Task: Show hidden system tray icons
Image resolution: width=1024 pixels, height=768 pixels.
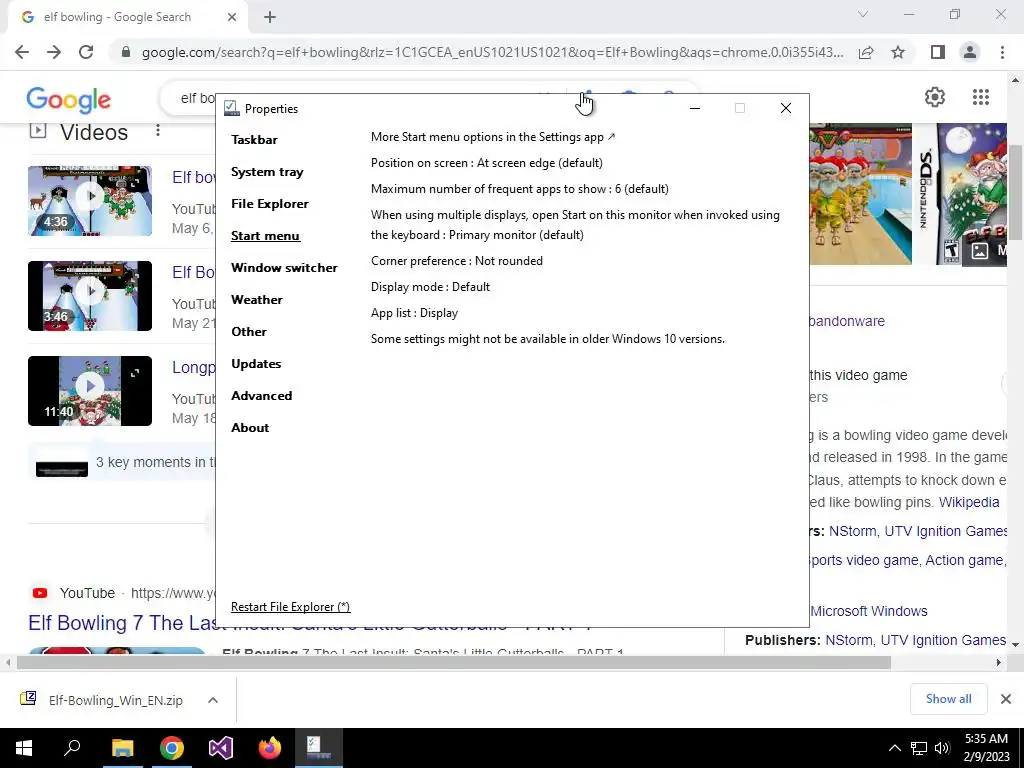Action: [895, 748]
